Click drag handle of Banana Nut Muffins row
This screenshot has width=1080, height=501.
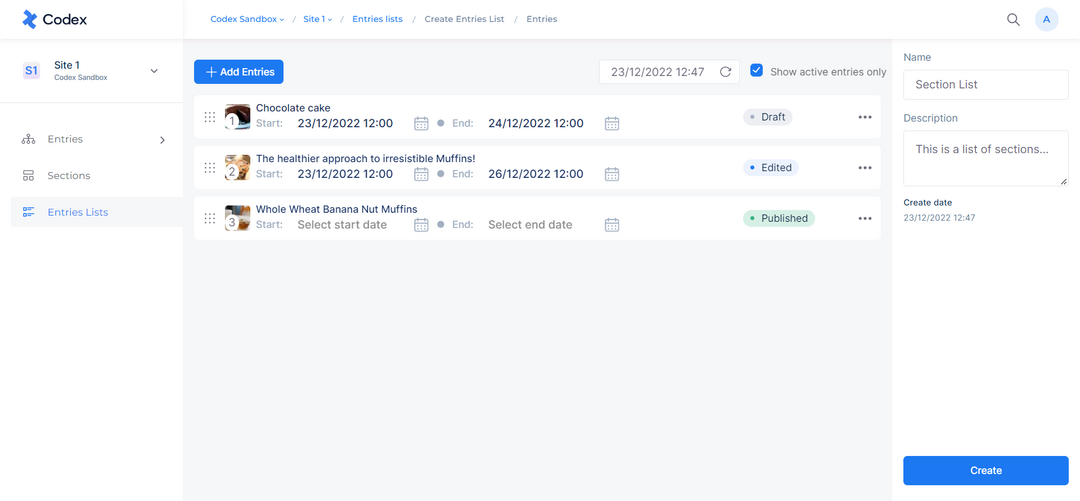click(x=210, y=218)
